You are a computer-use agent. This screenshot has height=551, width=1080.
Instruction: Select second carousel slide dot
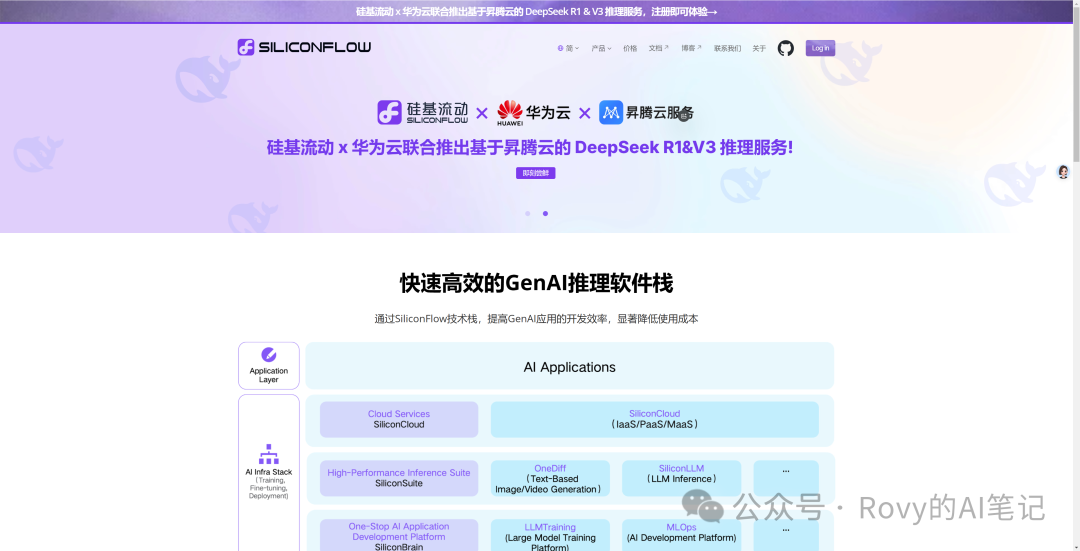[x=546, y=214]
